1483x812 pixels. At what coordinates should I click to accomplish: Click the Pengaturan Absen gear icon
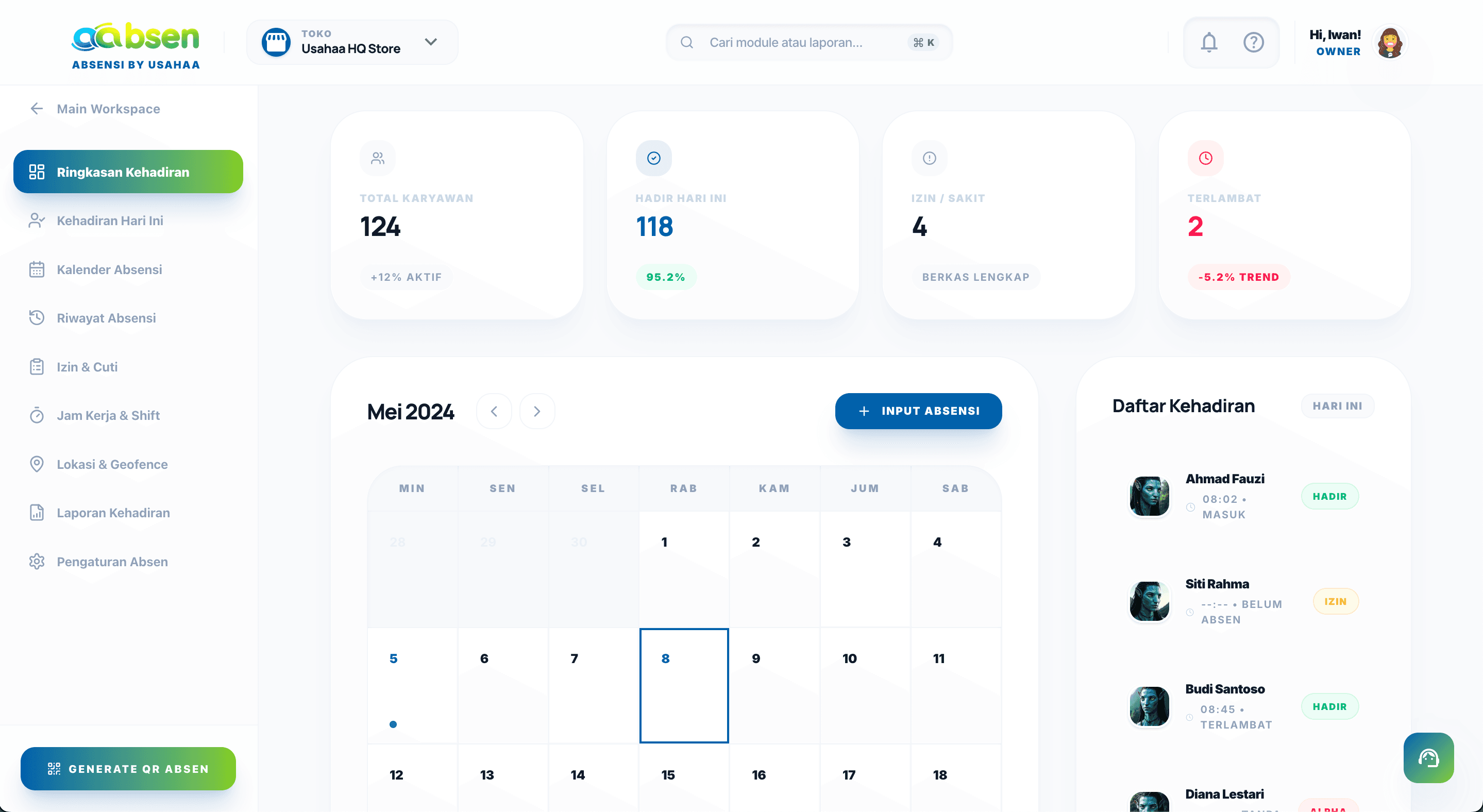[x=37, y=561]
